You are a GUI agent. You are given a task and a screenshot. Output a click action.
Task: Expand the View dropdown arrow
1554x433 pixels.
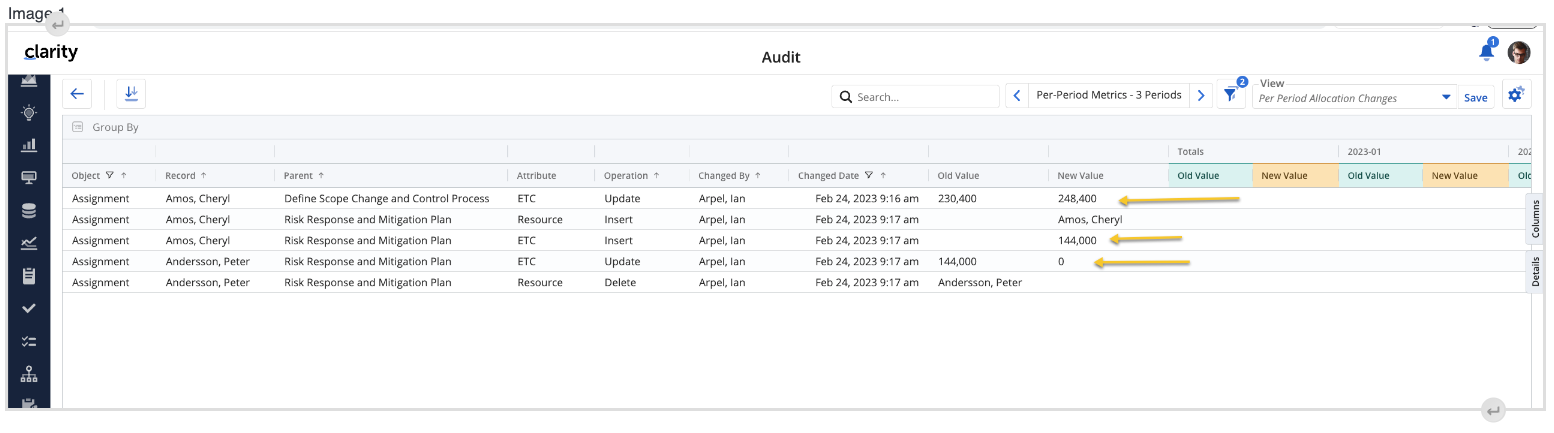[x=1446, y=98]
